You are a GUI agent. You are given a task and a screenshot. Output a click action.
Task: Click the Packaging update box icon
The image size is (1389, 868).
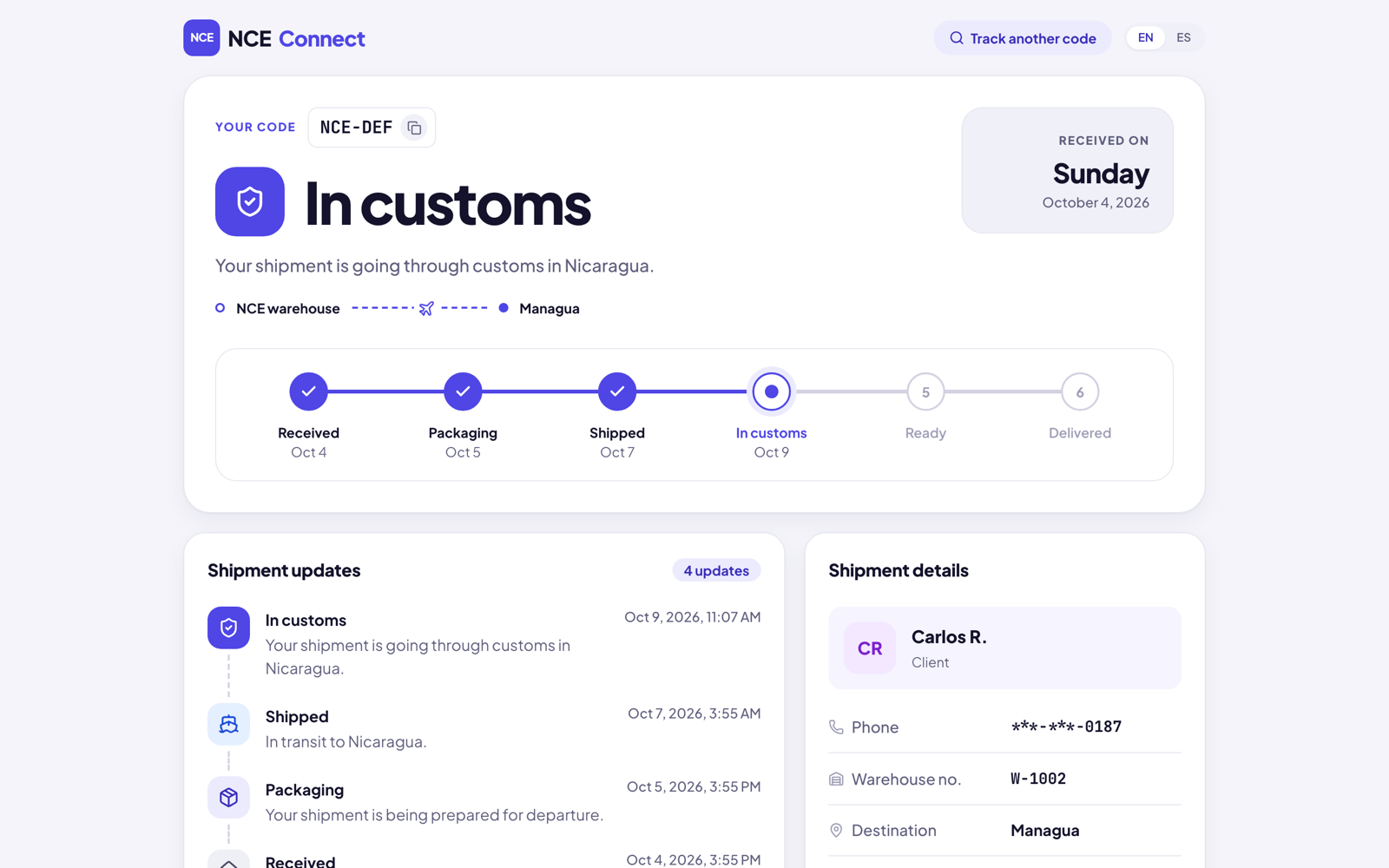tap(228, 797)
